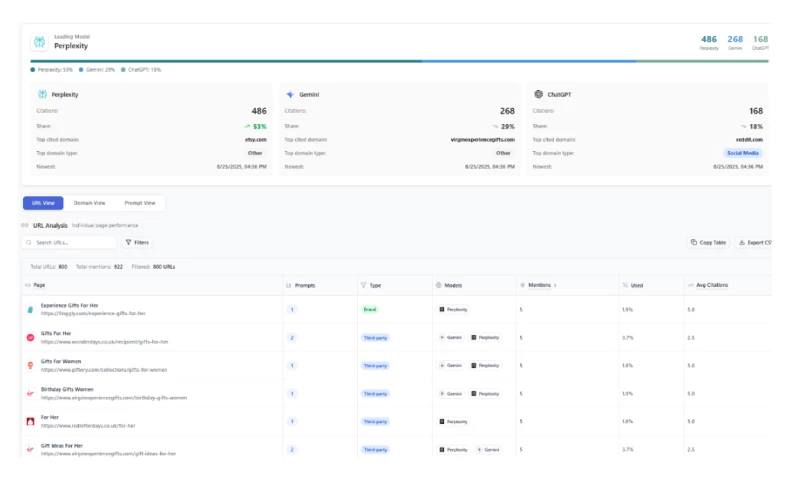This screenshot has width=800, height=480.
Task: Sort by the Mentions column header
Action: (539, 286)
